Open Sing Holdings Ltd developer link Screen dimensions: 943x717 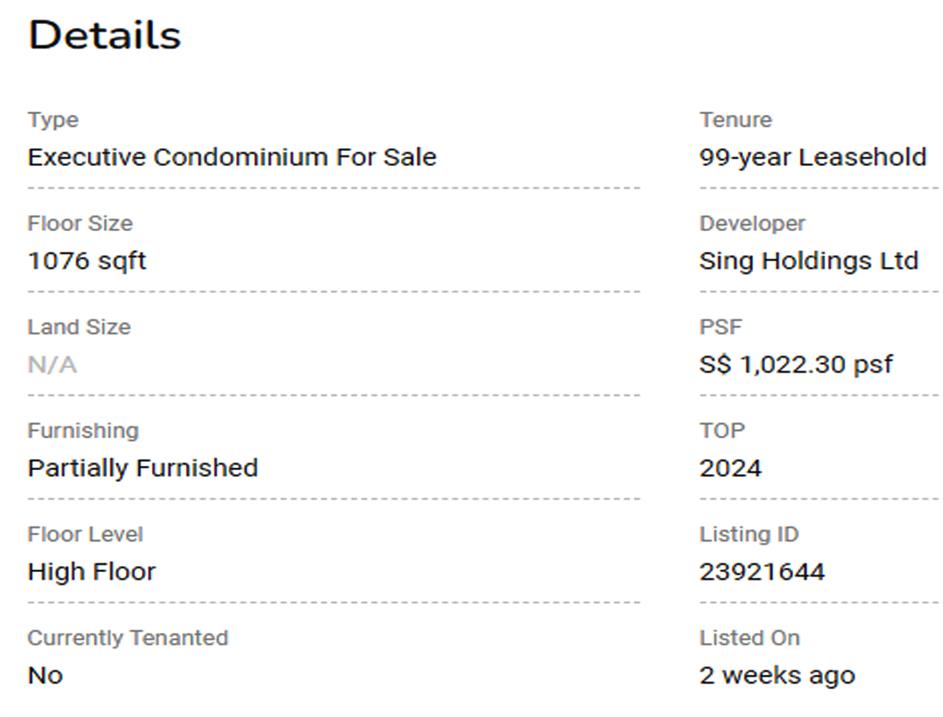coord(808,261)
